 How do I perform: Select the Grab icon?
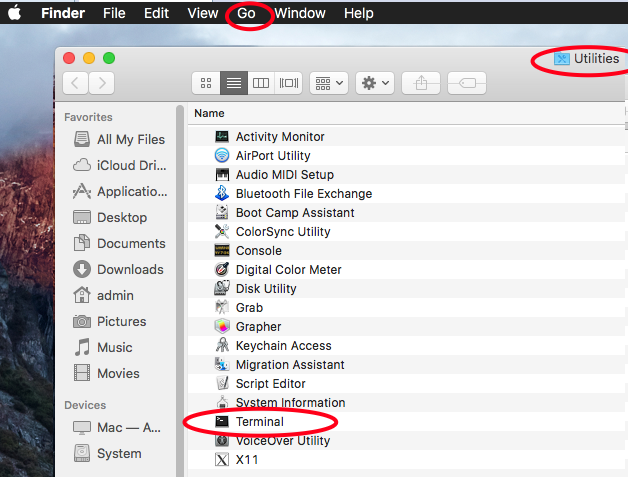point(222,308)
